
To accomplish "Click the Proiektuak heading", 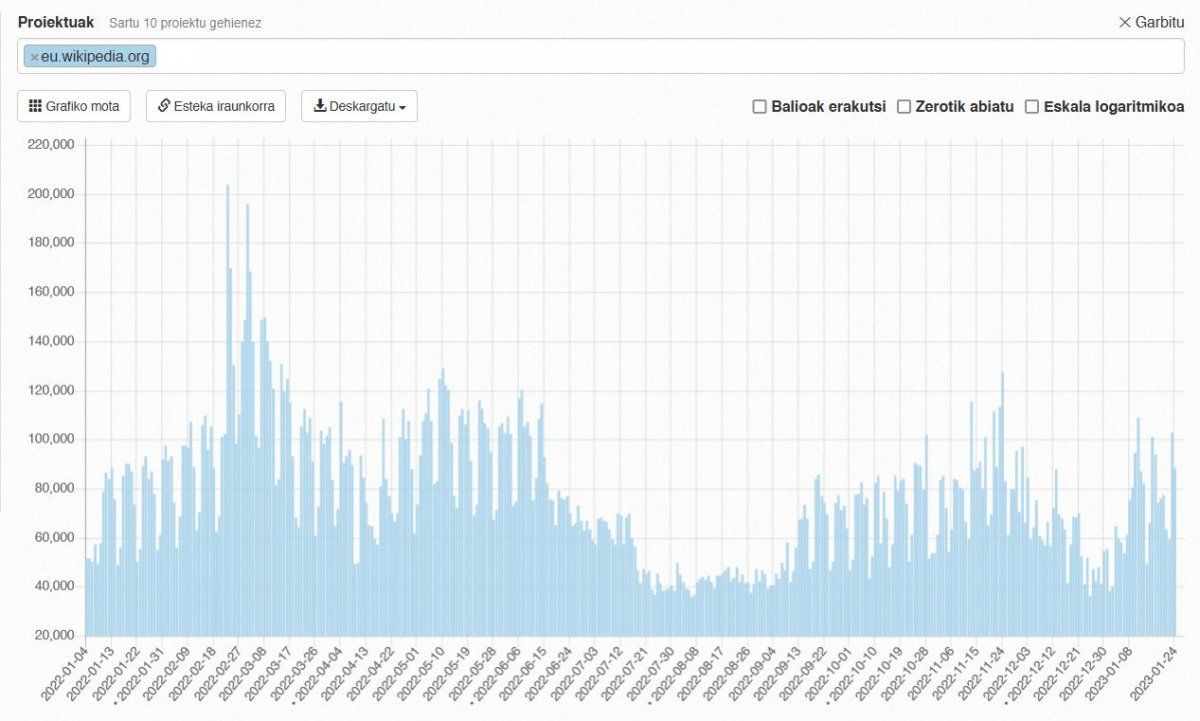I will [56, 22].
